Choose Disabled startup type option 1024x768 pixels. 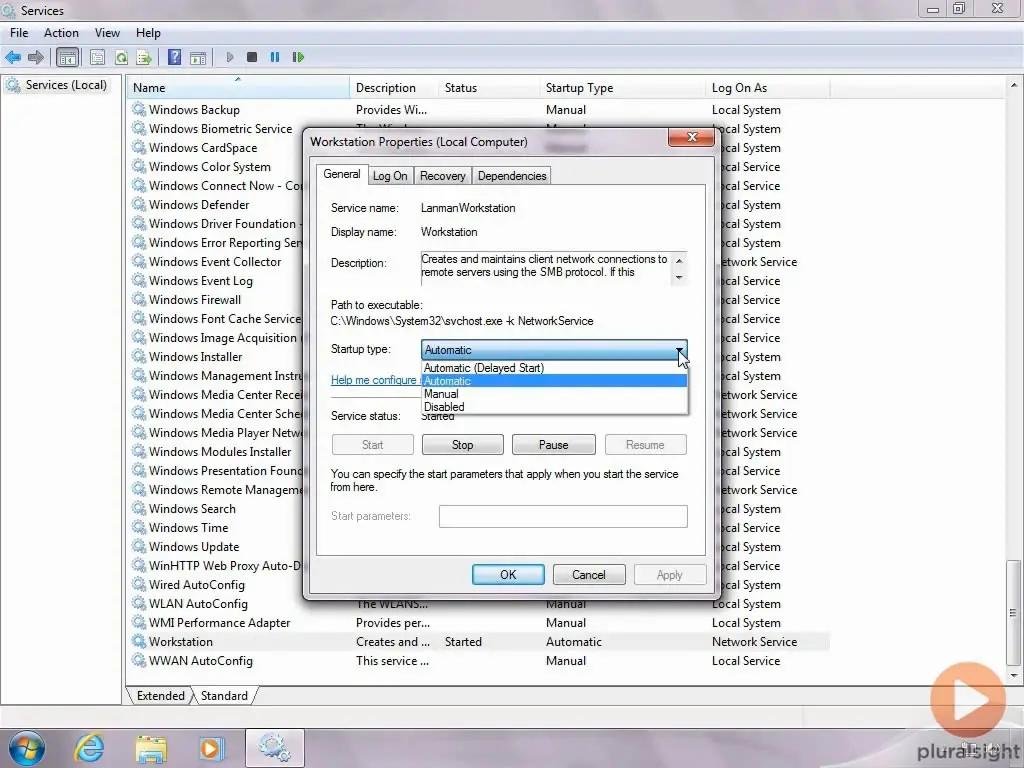click(x=554, y=407)
